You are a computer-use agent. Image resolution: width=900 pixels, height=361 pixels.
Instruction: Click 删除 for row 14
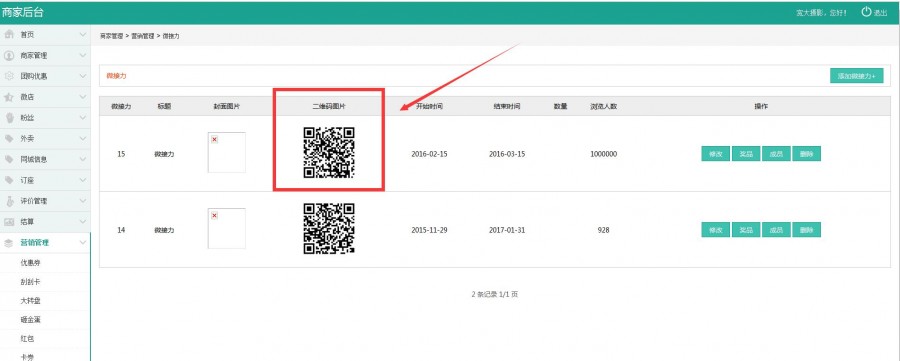(806, 230)
